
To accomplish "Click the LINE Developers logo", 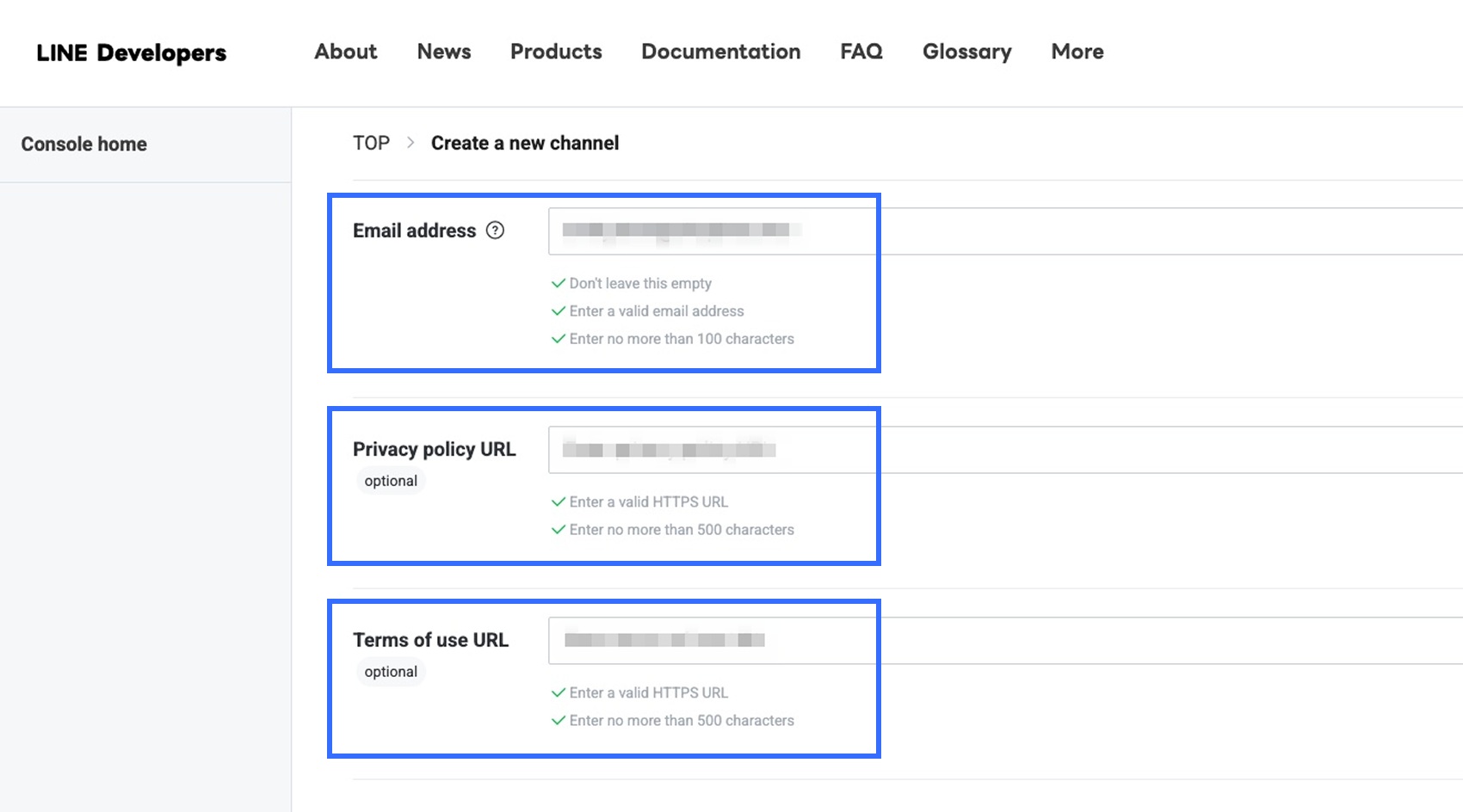I will coord(132,52).
